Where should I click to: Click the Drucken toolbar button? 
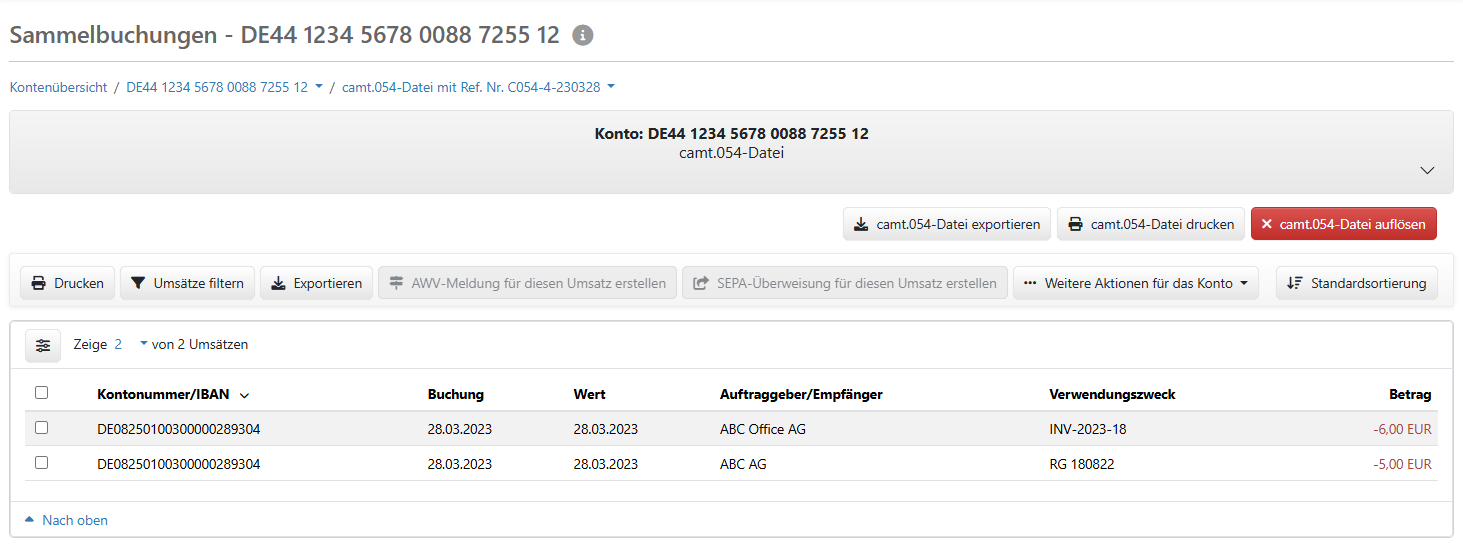[68, 283]
